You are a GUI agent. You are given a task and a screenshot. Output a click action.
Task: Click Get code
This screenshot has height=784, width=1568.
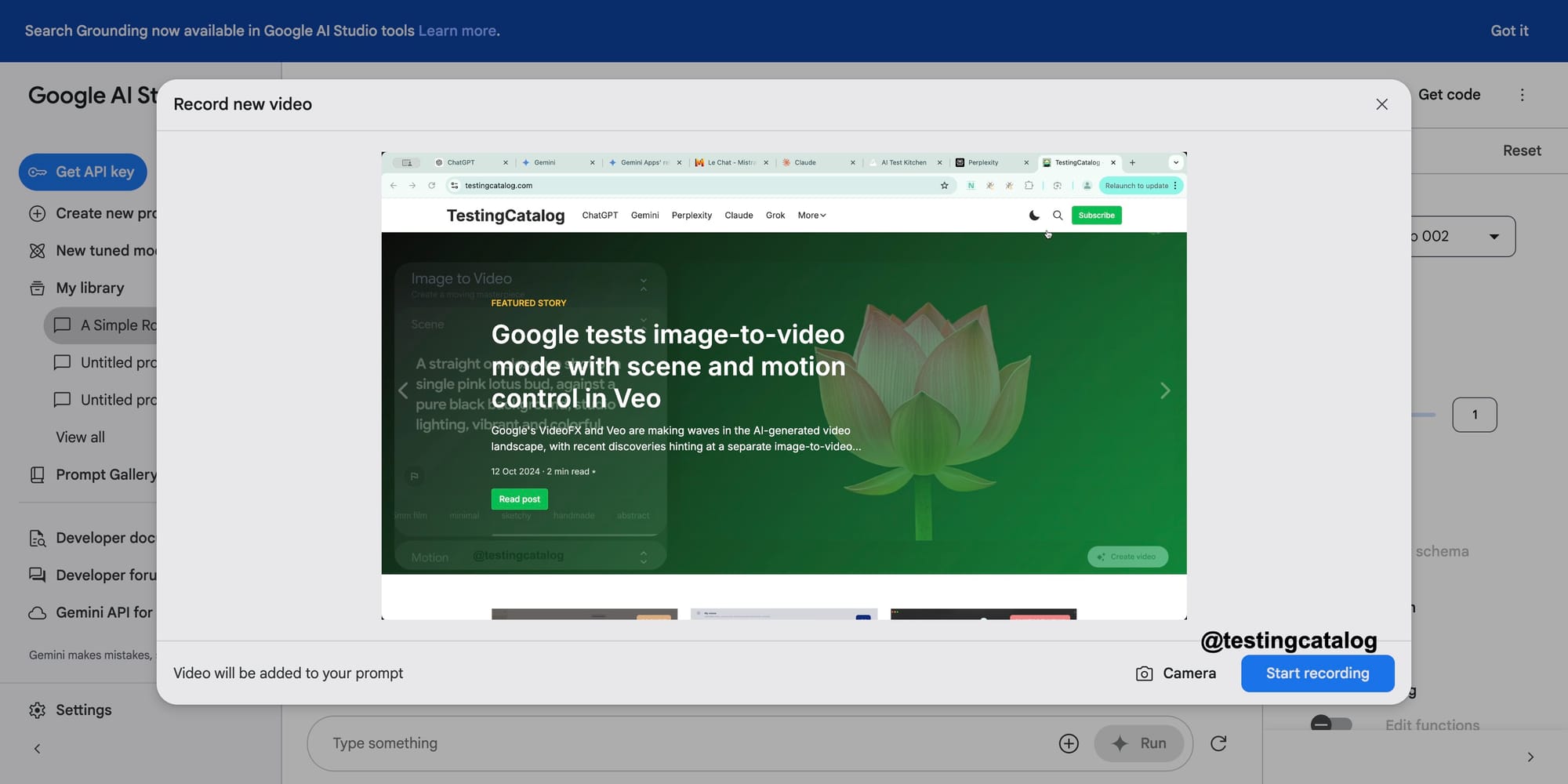click(1449, 94)
